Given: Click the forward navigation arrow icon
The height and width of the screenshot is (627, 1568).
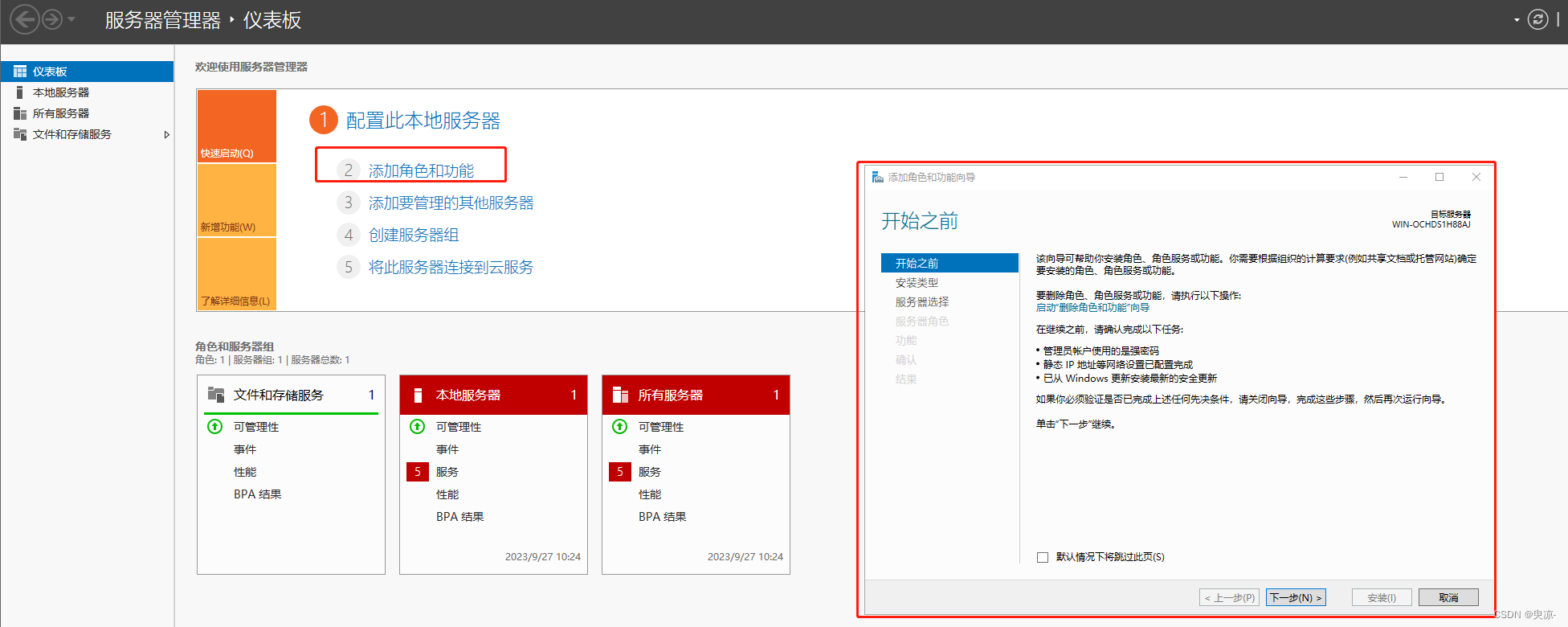Looking at the screenshot, I should point(52,19).
